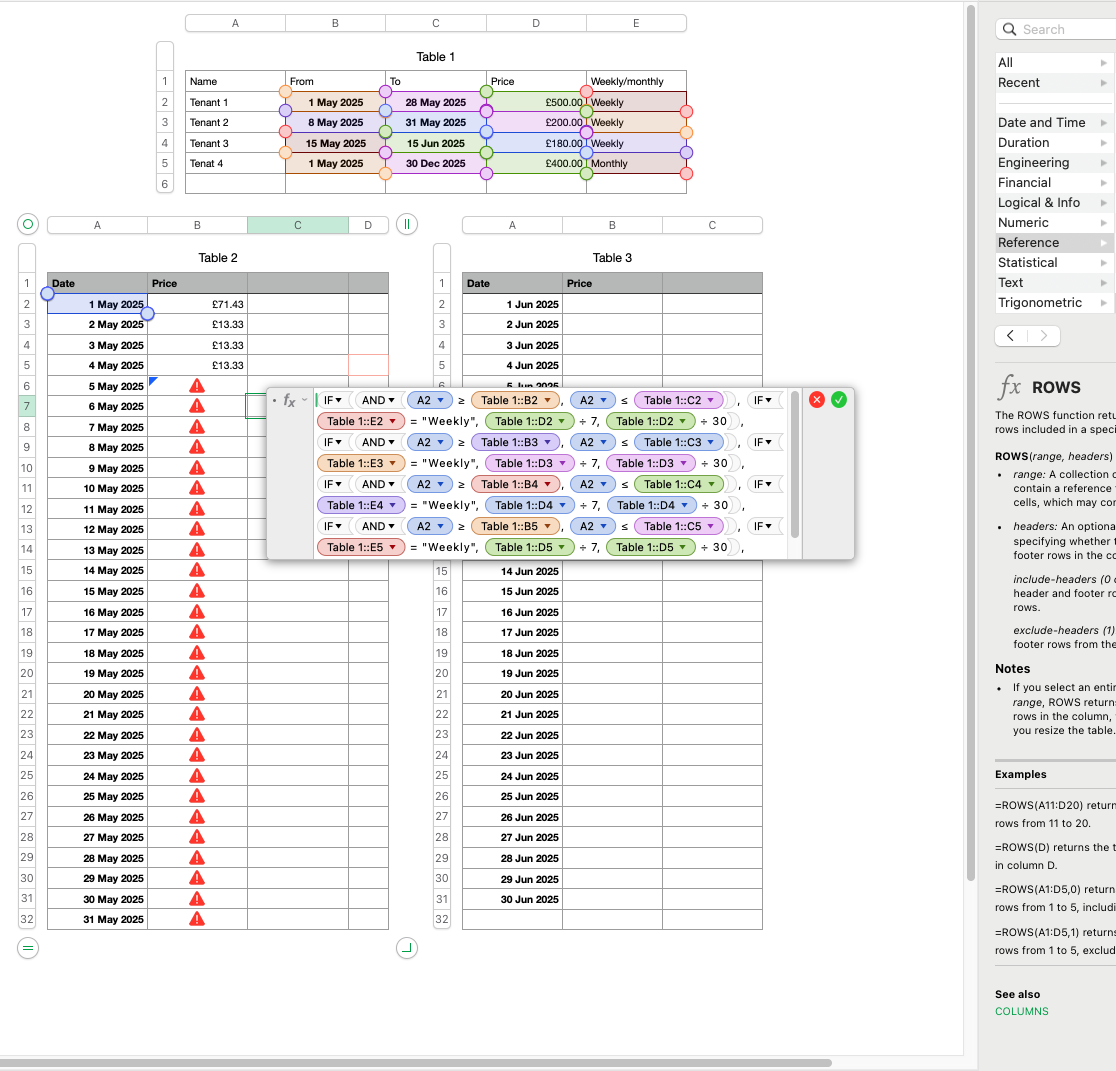This screenshot has height=1071, width=1116.
Task: Click the fx function icon in formula editor
Action: tap(290, 400)
